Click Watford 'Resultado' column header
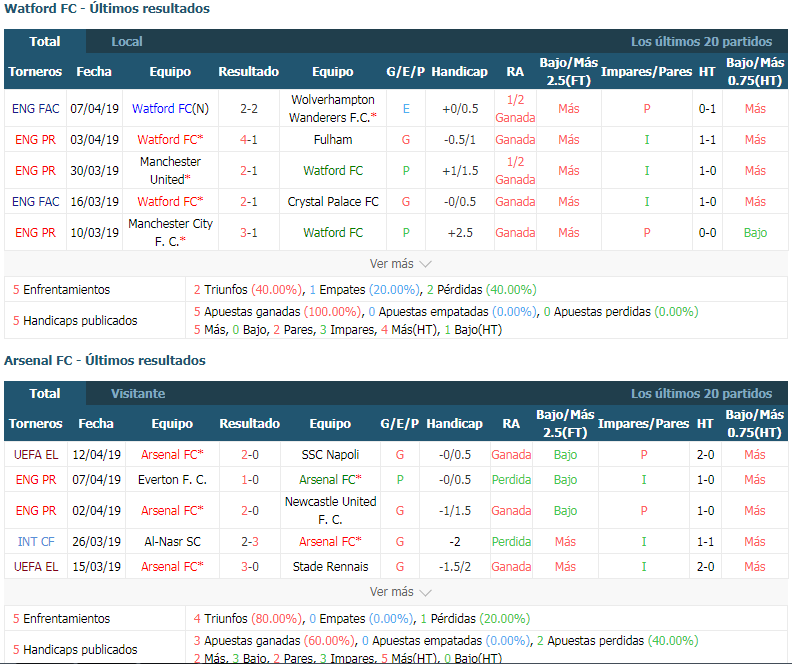Viewport: 792px width, 664px height. (x=249, y=72)
